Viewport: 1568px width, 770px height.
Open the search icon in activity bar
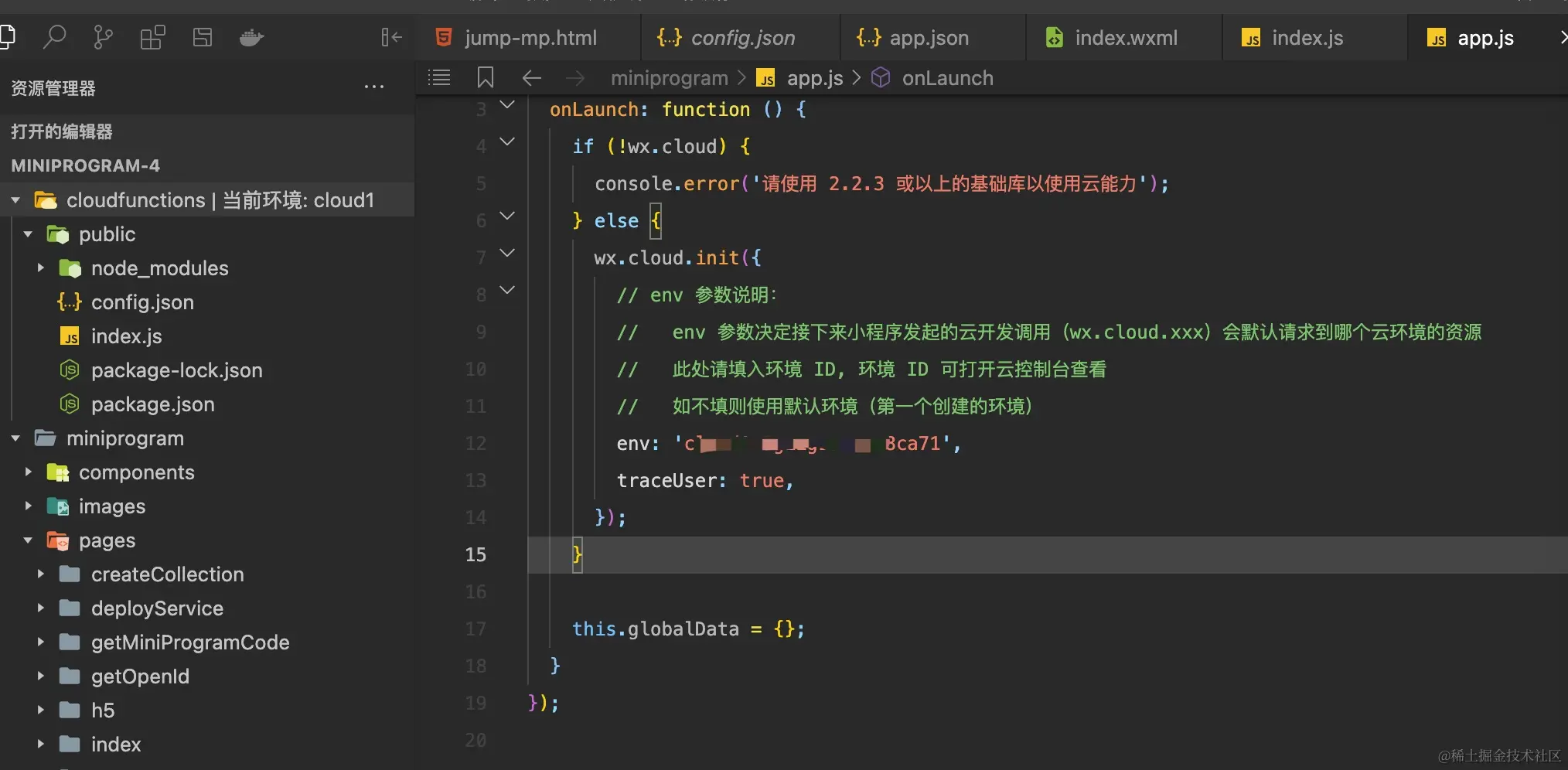[54, 37]
